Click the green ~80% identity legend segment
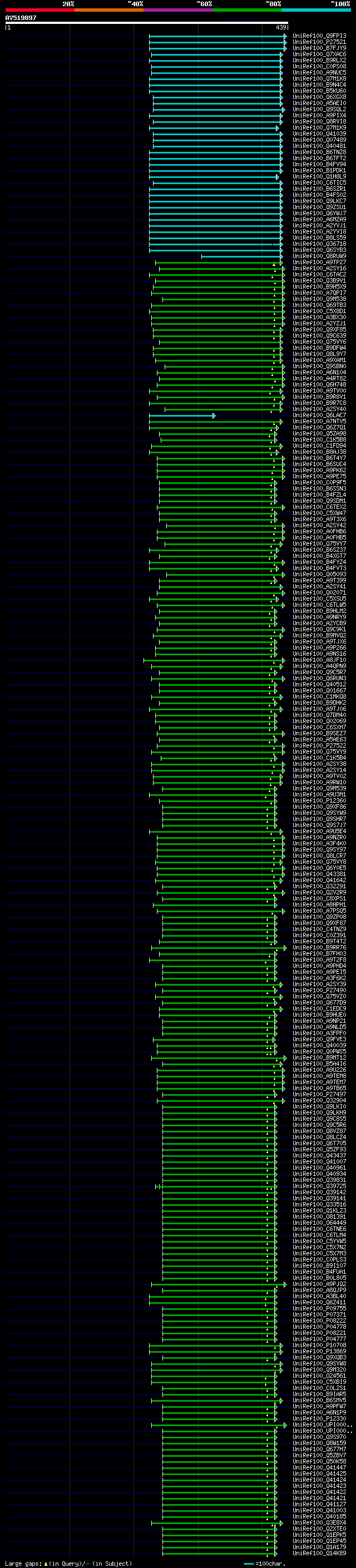This screenshot has width=356, height=1568. 247,10
